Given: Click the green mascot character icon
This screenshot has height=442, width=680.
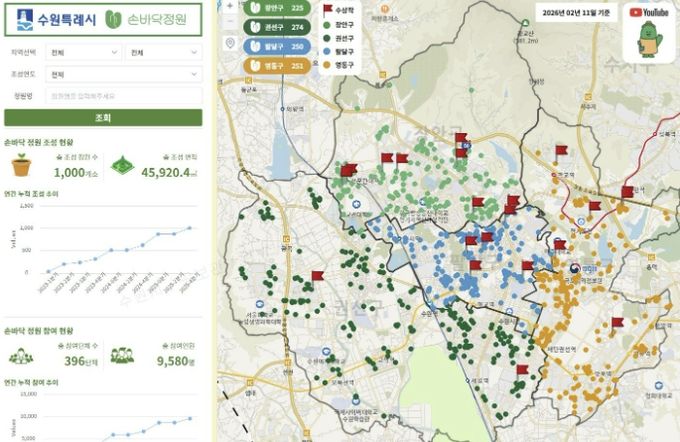Looking at the screenshot, I should click(x=649, y=41).
